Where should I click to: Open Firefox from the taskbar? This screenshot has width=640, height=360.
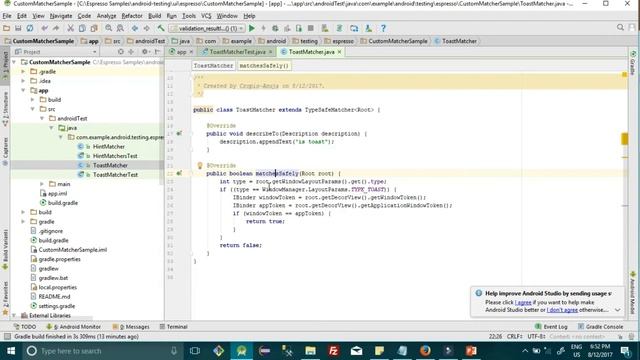[x=425, y=351]
